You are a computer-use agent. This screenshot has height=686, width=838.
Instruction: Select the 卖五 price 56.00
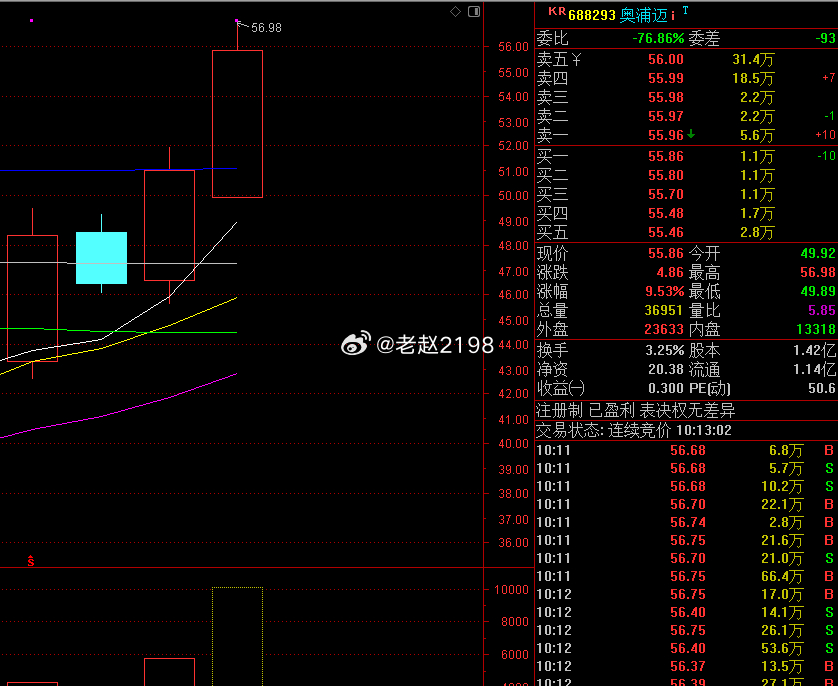(665, 59)
